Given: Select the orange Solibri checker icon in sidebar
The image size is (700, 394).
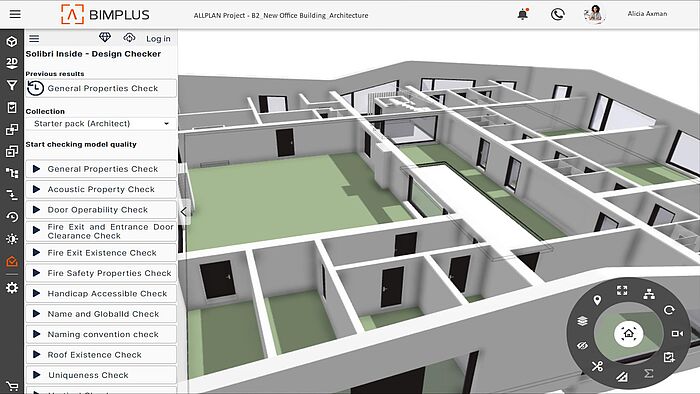Looking at the screenshot, I should 12,261.
